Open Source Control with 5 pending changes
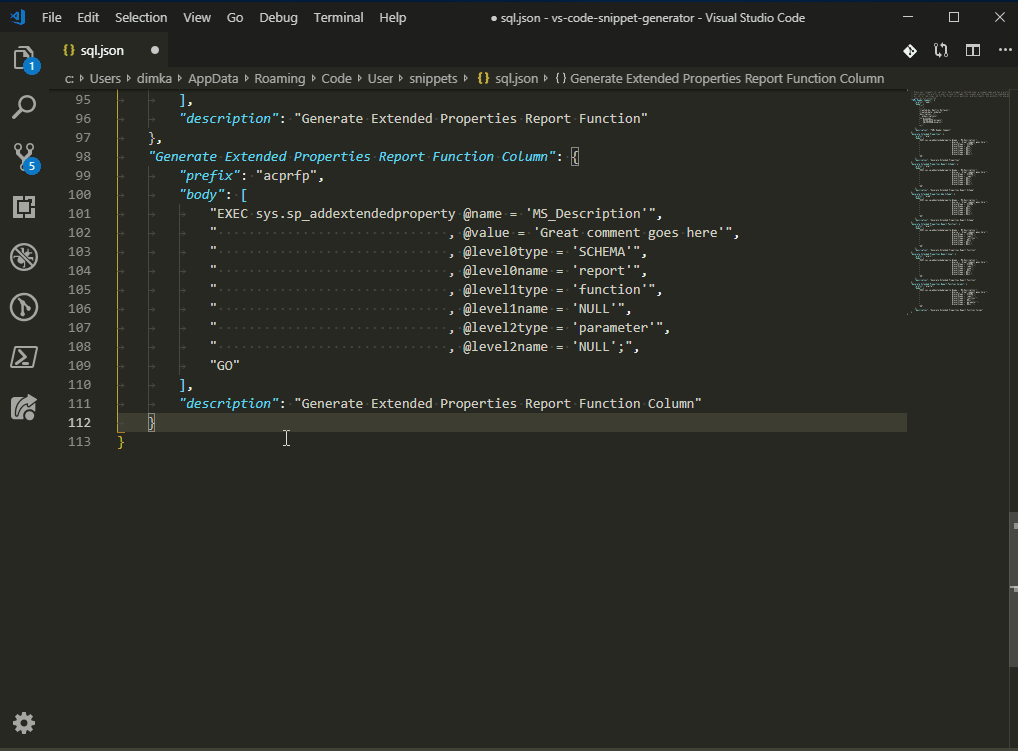The height and width of the screenshot is (751, 1018). pos(24,156)
